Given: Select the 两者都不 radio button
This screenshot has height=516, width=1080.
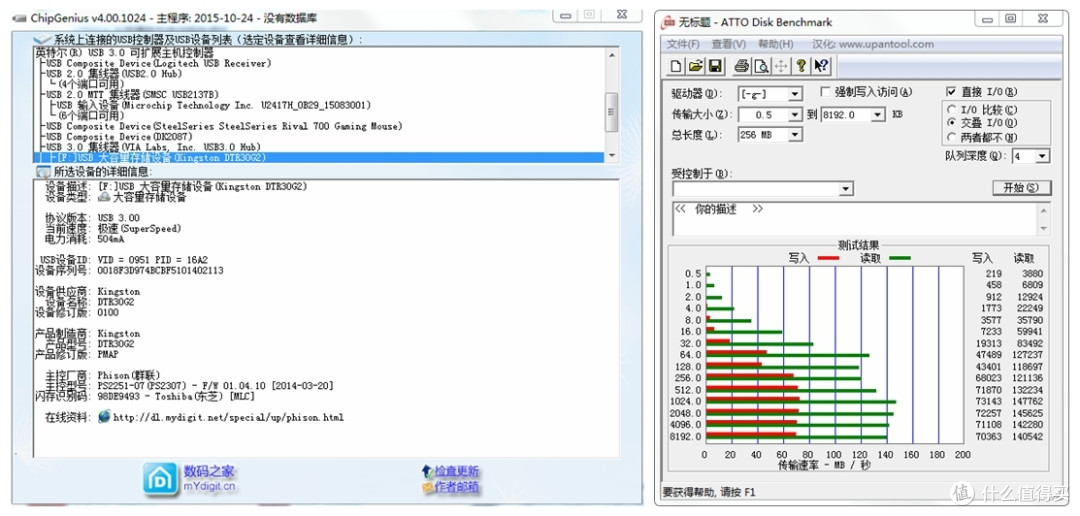Looking at the screenshot, I should 952,136.
